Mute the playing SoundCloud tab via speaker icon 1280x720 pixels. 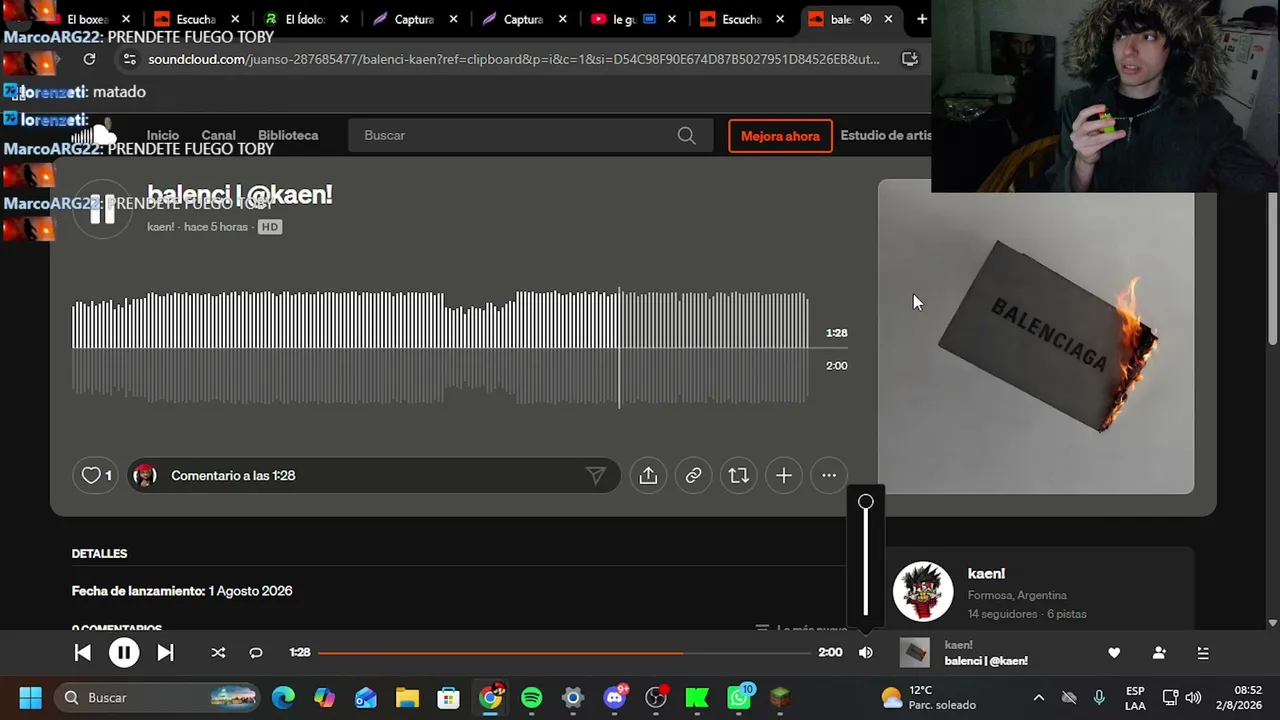click(x=866, y=19)
